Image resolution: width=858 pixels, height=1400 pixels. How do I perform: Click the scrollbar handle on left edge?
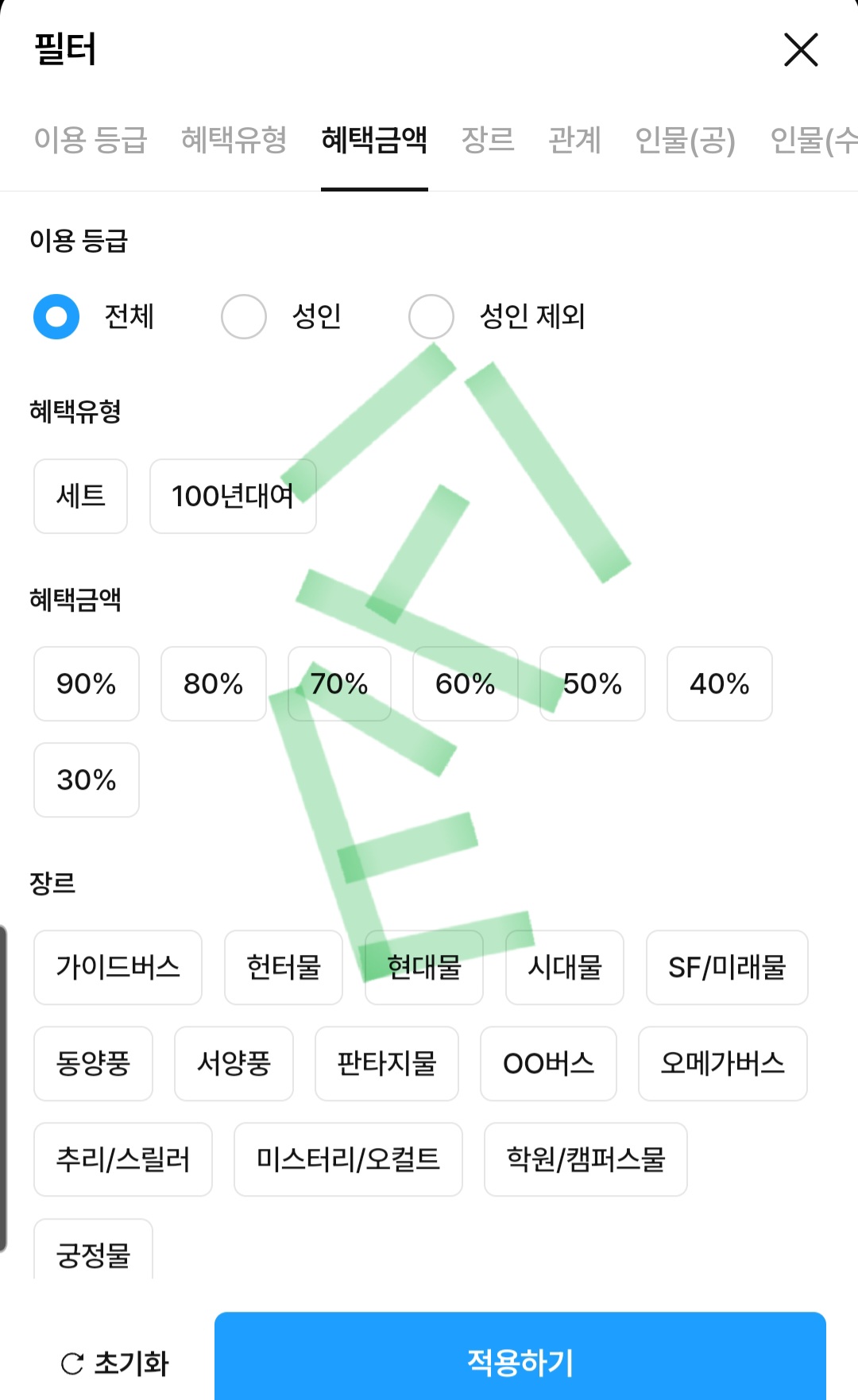click(x=3, y=1089)
